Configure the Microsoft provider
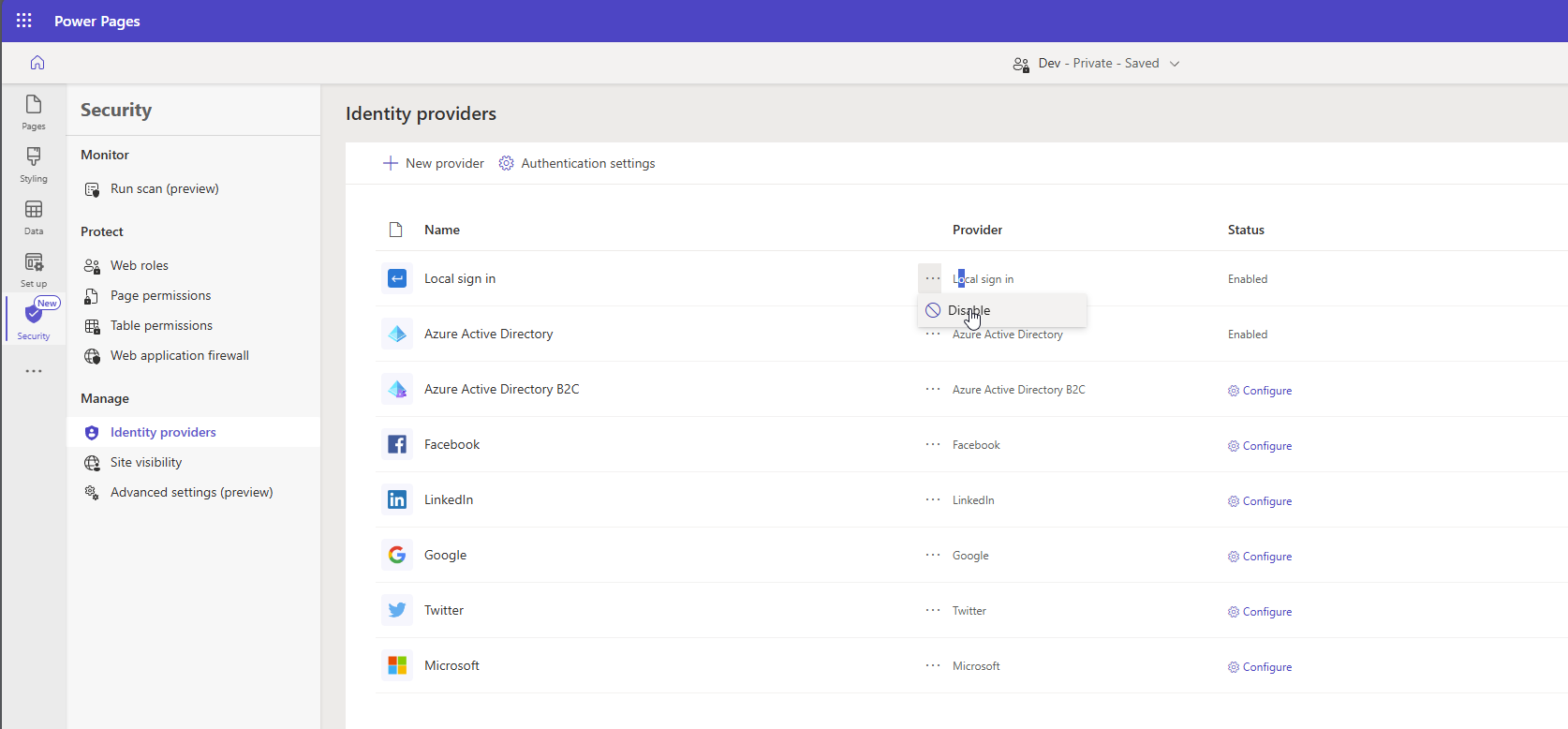 click(1260, 667)
